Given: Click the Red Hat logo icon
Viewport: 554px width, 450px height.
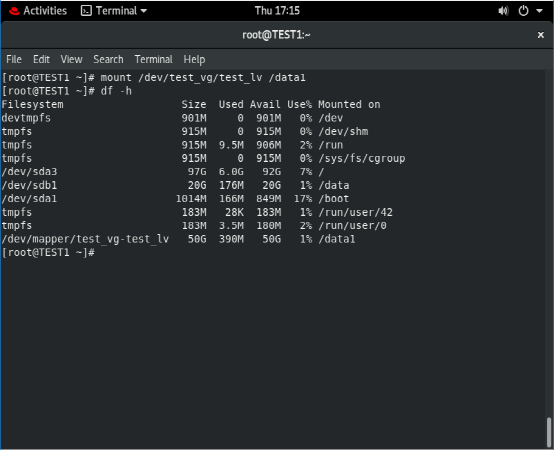Looking at the screenshot, I should point(14,11).
